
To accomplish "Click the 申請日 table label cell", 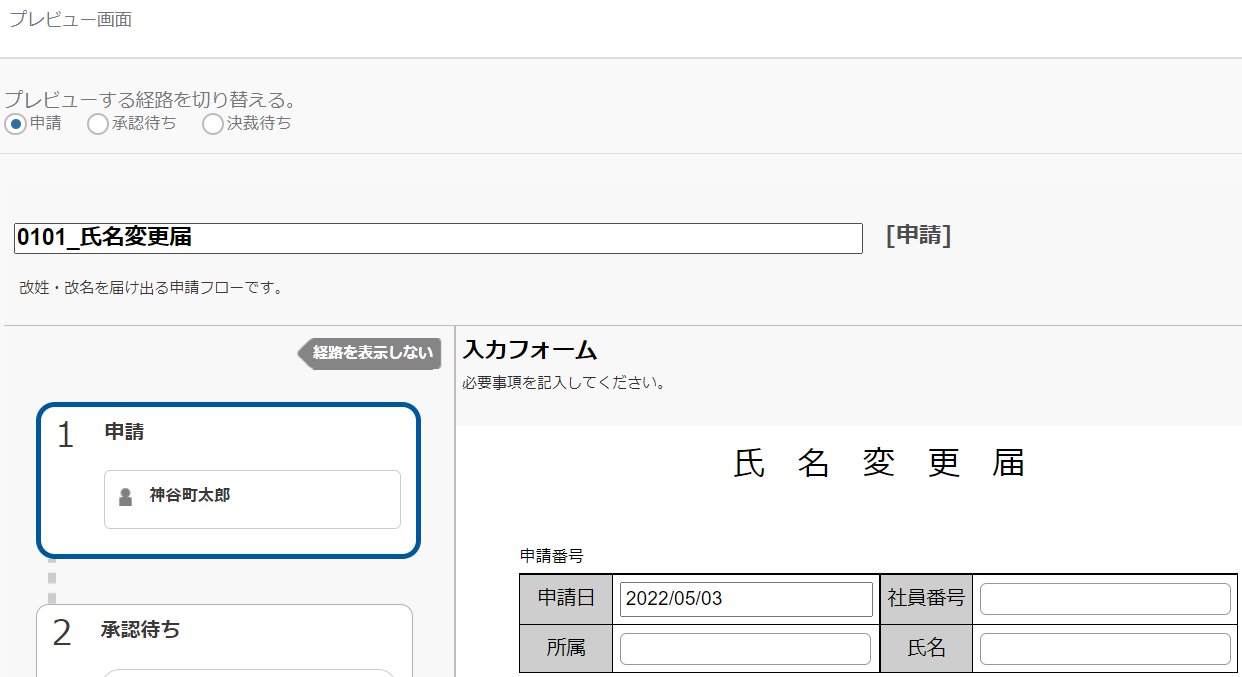I will [566, 598].
